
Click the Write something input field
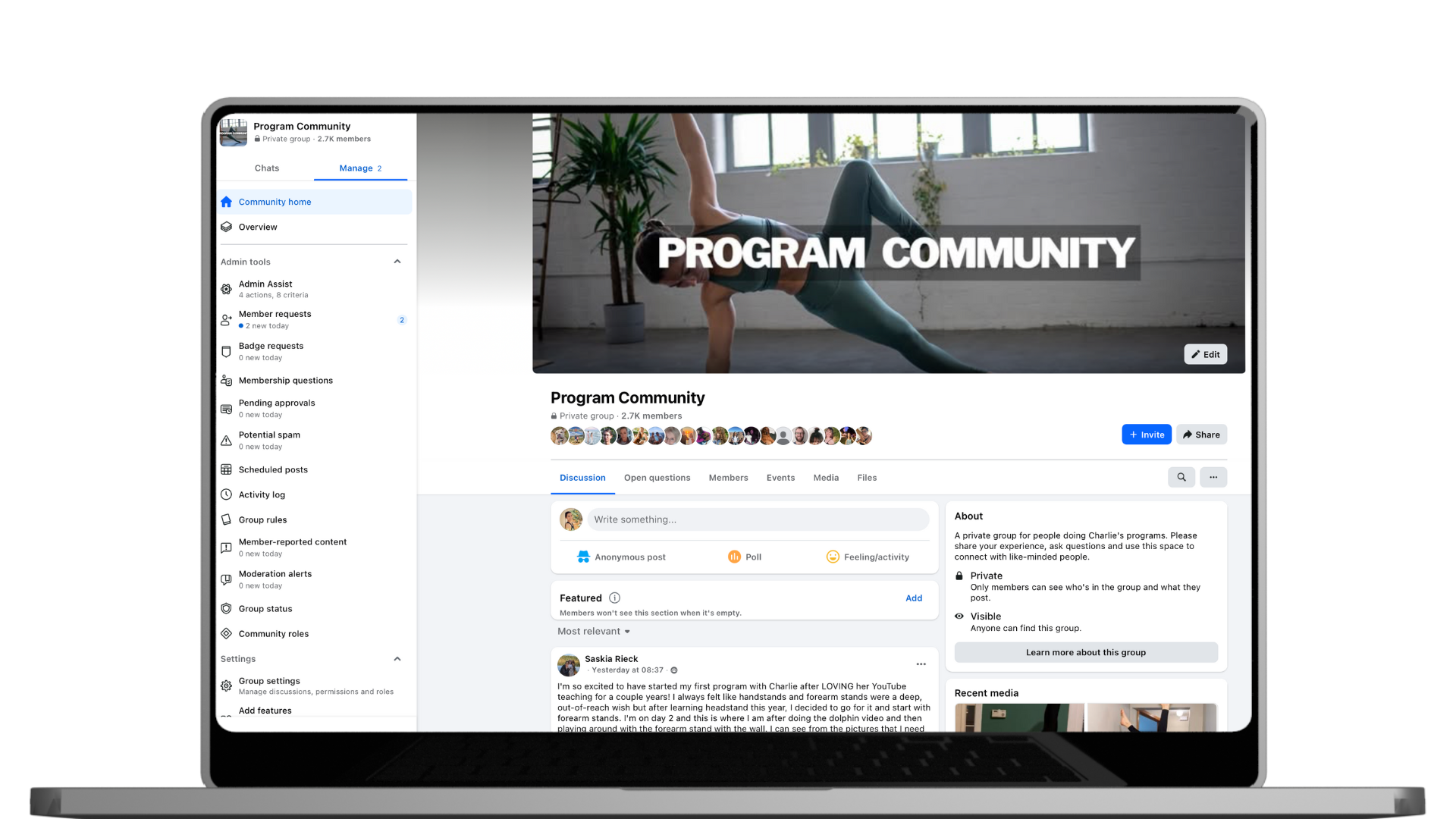pyautogui.click(x=757, y=519)
